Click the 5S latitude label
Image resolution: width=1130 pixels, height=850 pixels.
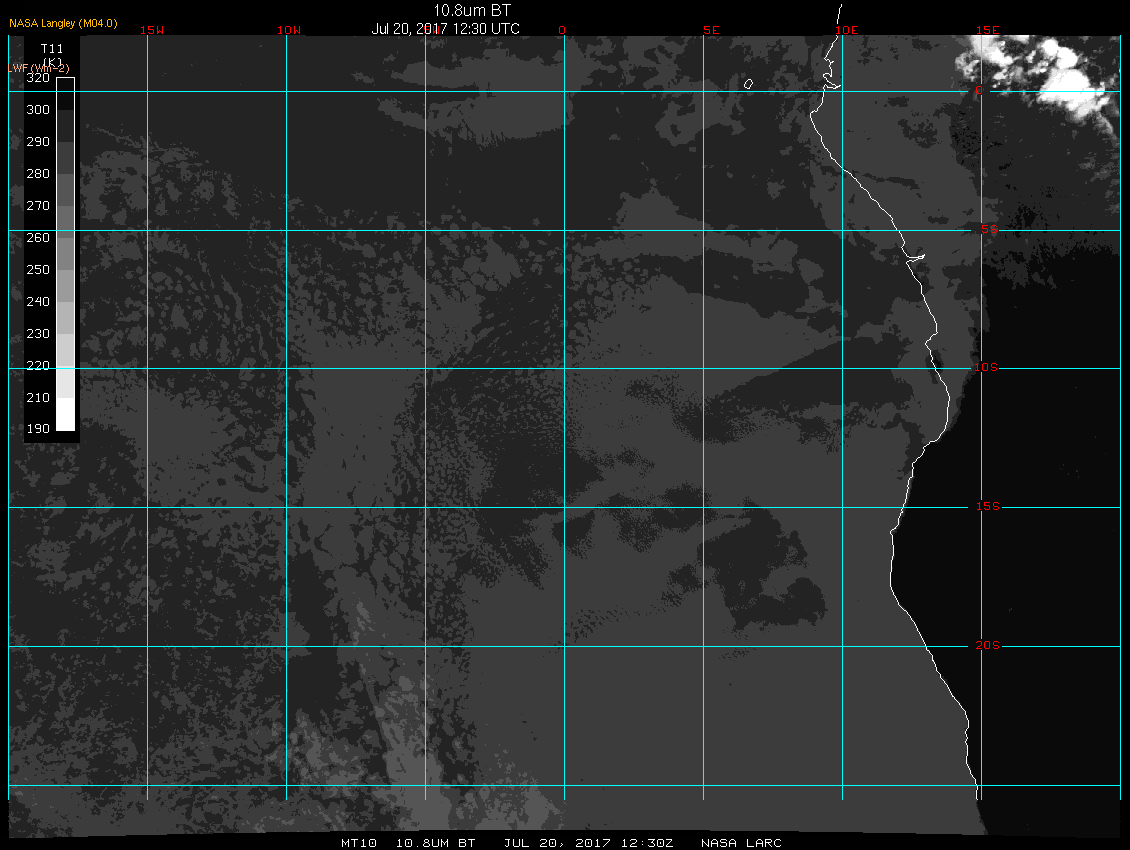[x=989, y=229]
